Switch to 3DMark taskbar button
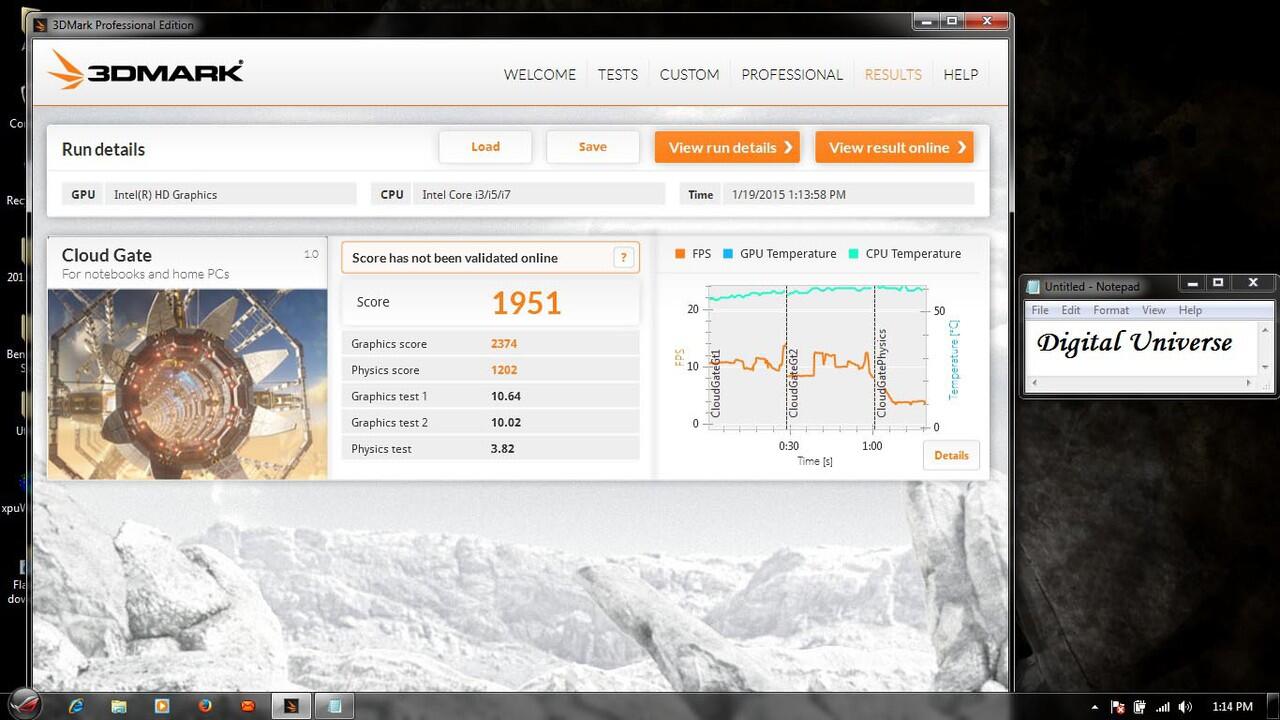The height and width of the screenshot is (720, 1280). (x=292, y=706)
